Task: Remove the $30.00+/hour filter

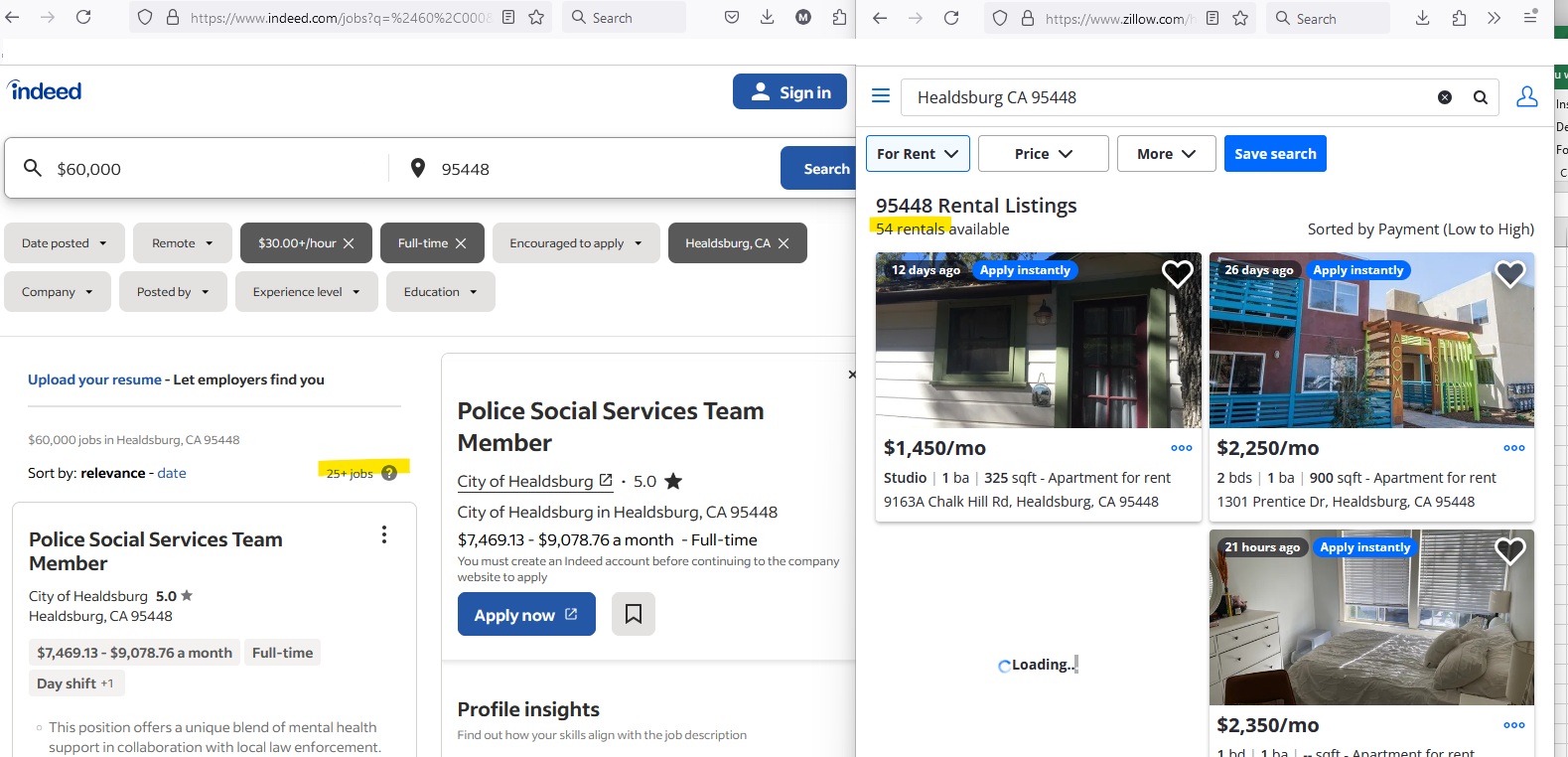Action: click(349, 243)
